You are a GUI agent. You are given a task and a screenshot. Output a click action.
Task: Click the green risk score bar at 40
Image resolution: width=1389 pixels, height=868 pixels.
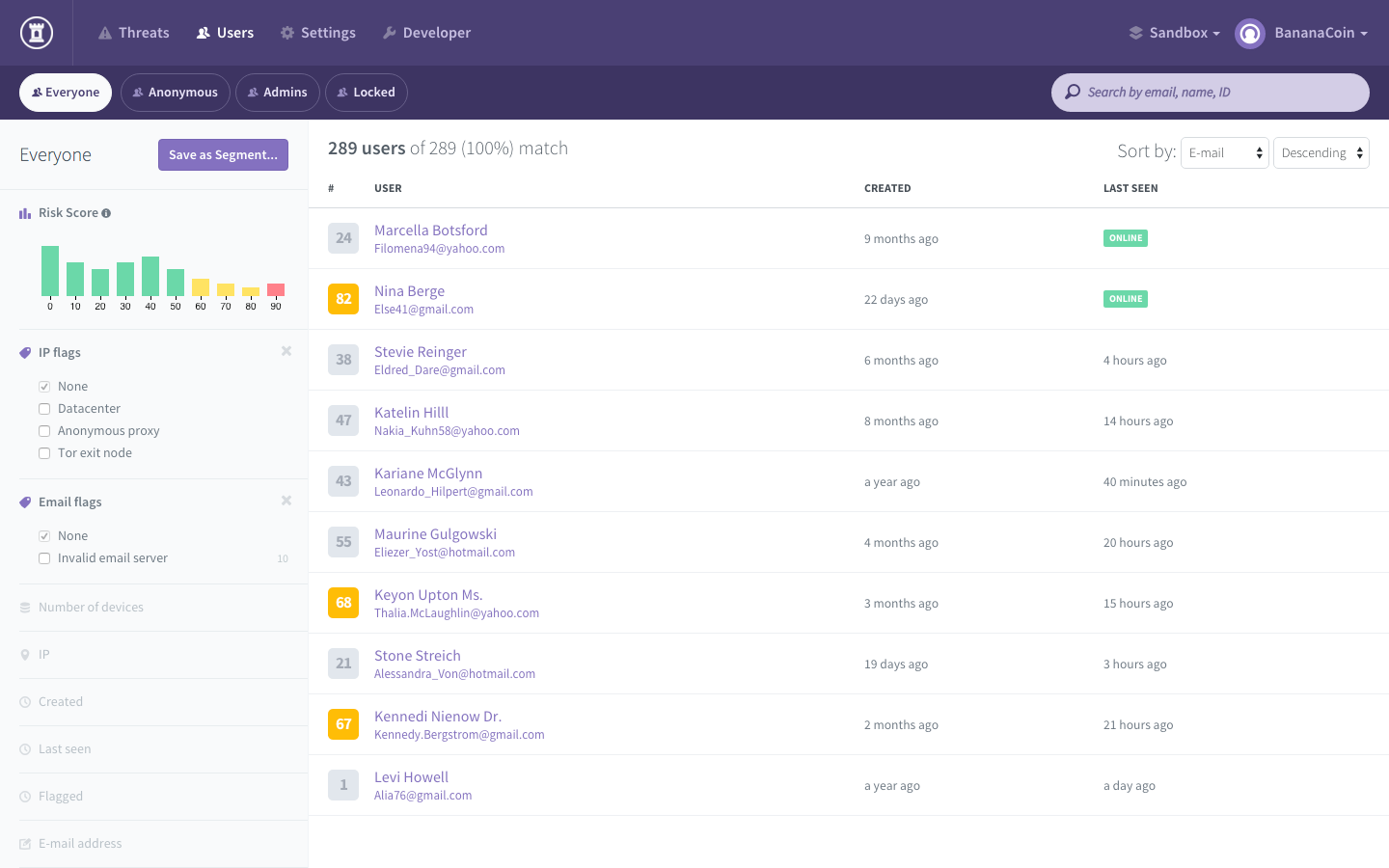pos(150,276)
